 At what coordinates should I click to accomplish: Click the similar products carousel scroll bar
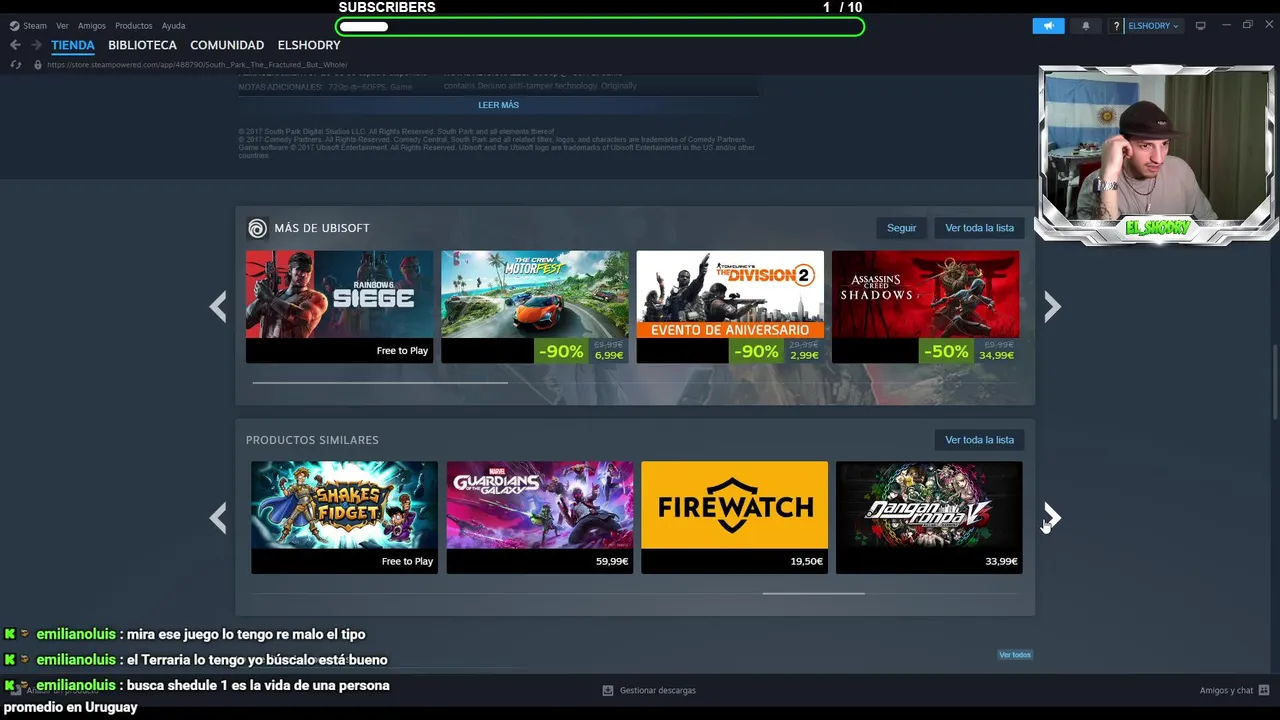pyautogui.click(x=813, y=593)
